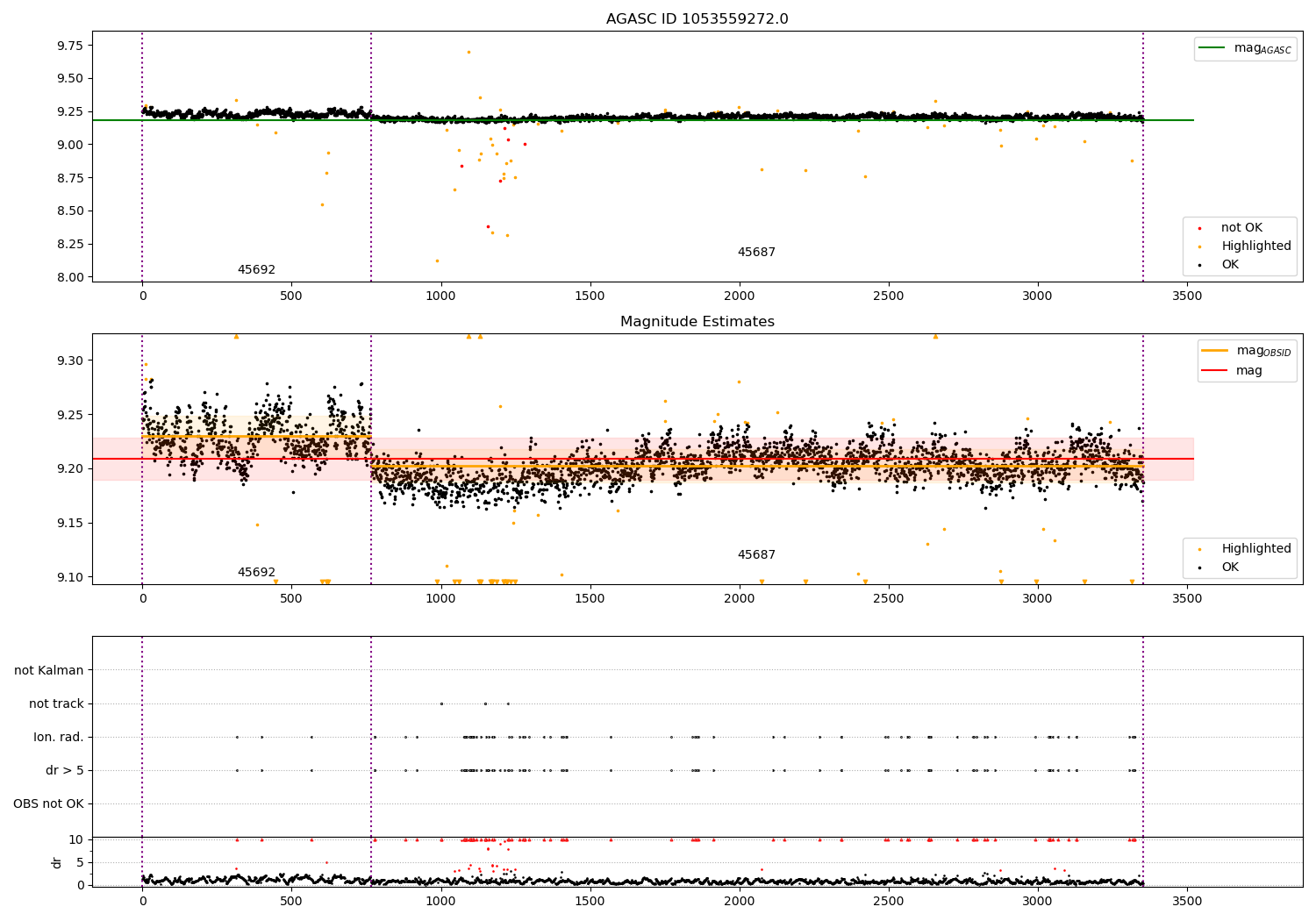Click the 9.15 y-axis tick label
This screenshot has height=921, width=1316.
pos(69,524)
